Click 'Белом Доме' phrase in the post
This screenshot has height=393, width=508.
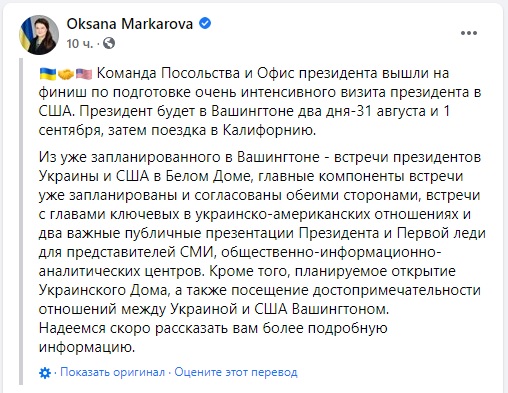(x=207, y=176)
